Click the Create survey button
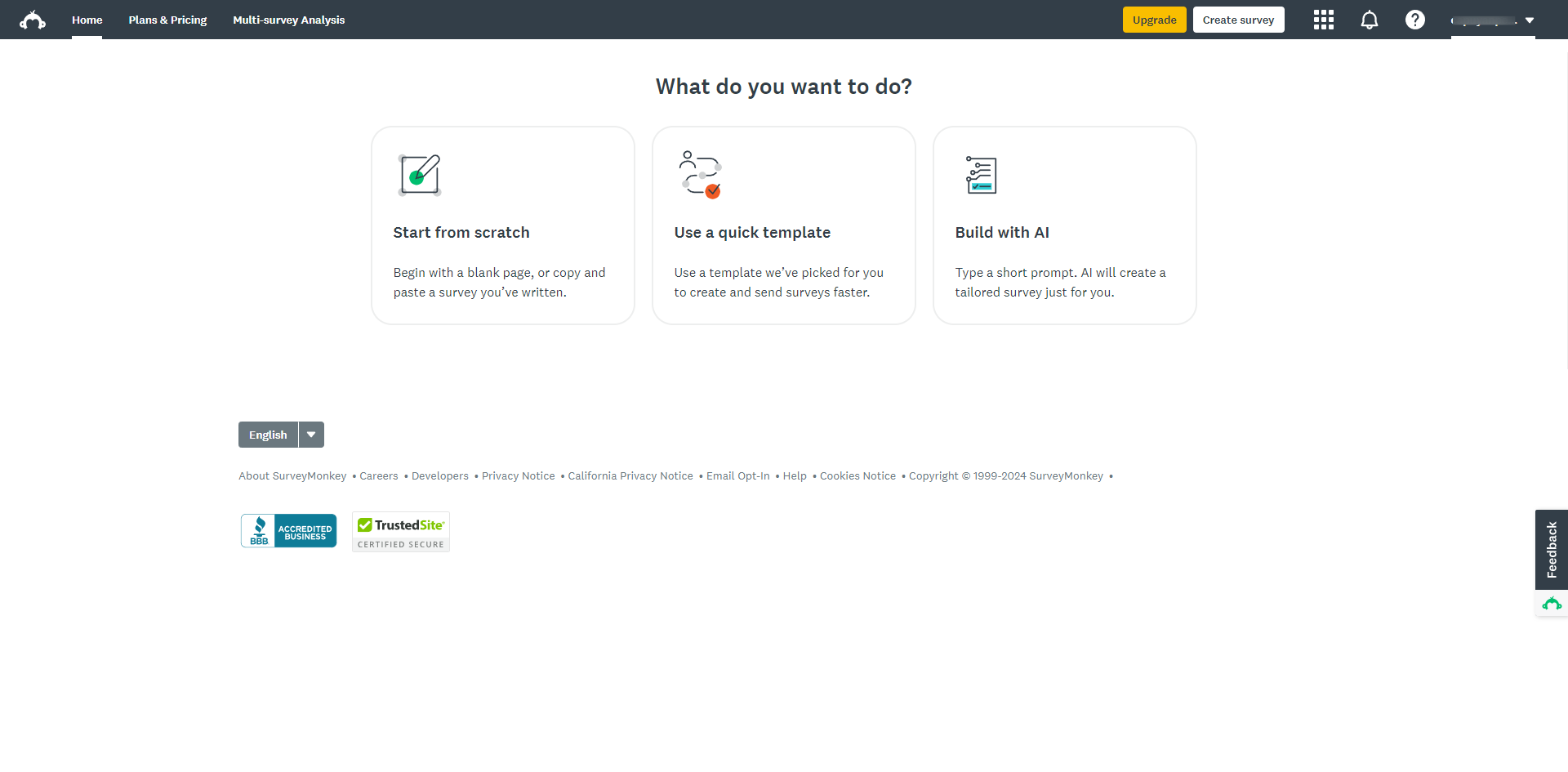Image resolution: width=1568 pixels, height=772 pixels. tap(1238, 20)
